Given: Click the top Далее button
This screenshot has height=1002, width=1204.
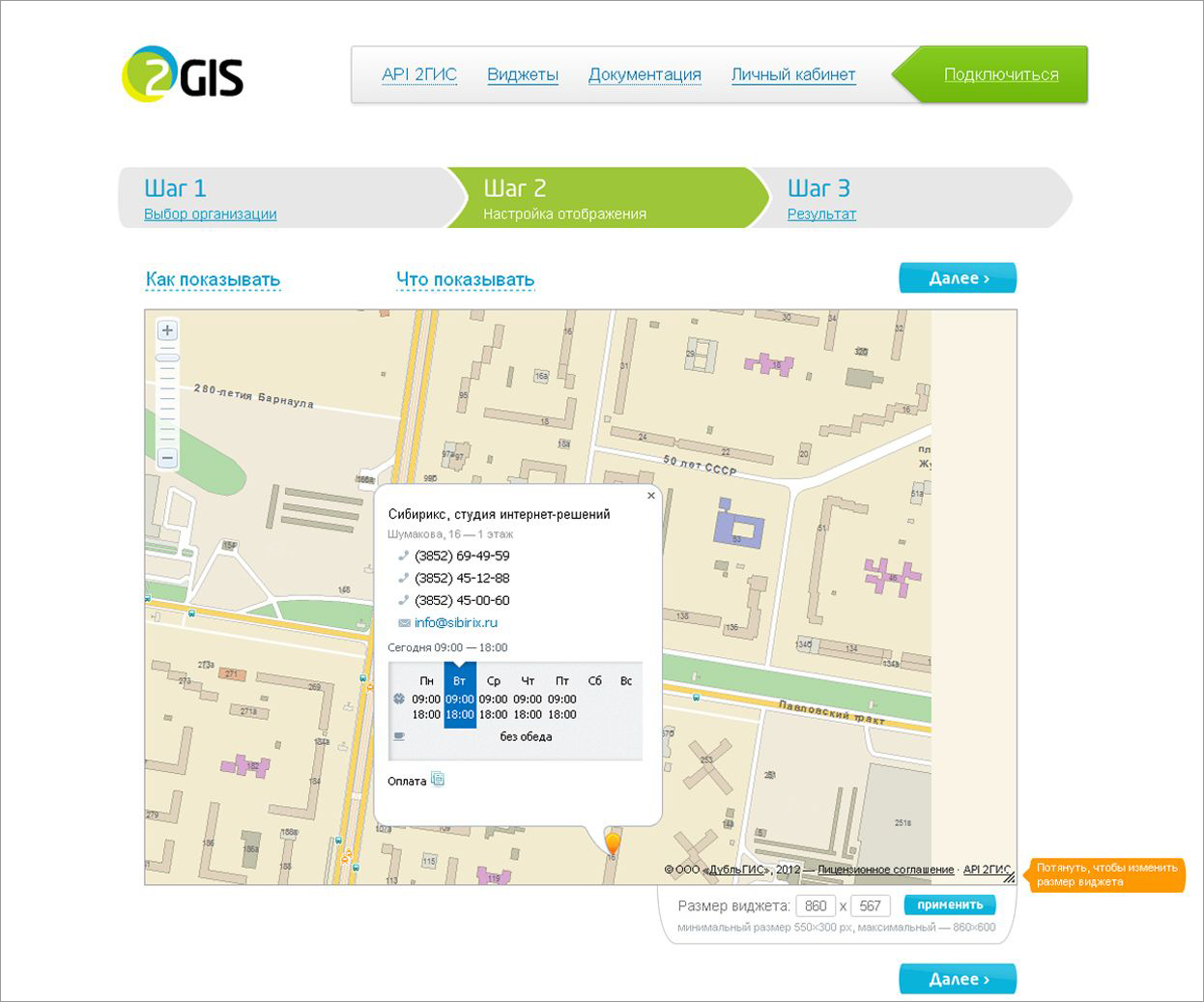Looking at the screenshot, I should tap(958, 278).
